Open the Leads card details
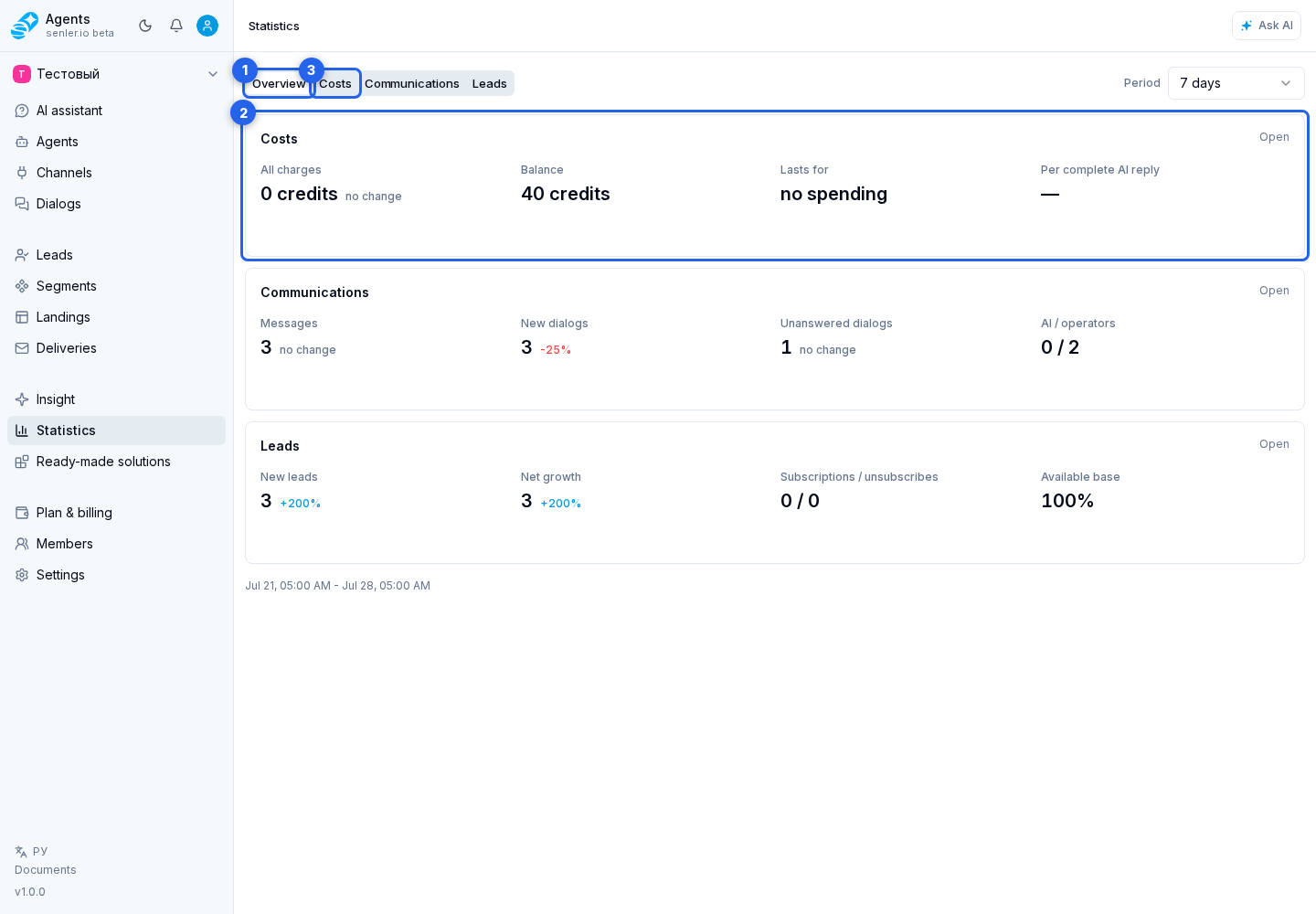This screenshot has width=1316, height=914. tap(1274, 444)
